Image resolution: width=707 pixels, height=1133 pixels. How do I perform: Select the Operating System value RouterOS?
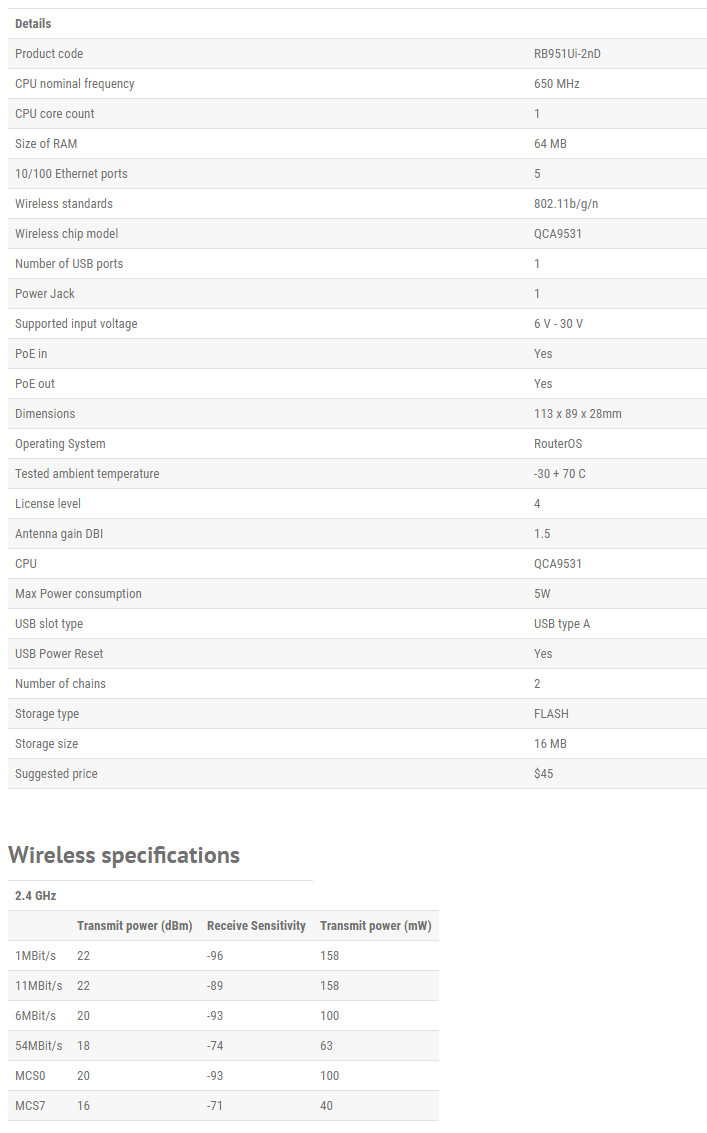click(558, 444)
